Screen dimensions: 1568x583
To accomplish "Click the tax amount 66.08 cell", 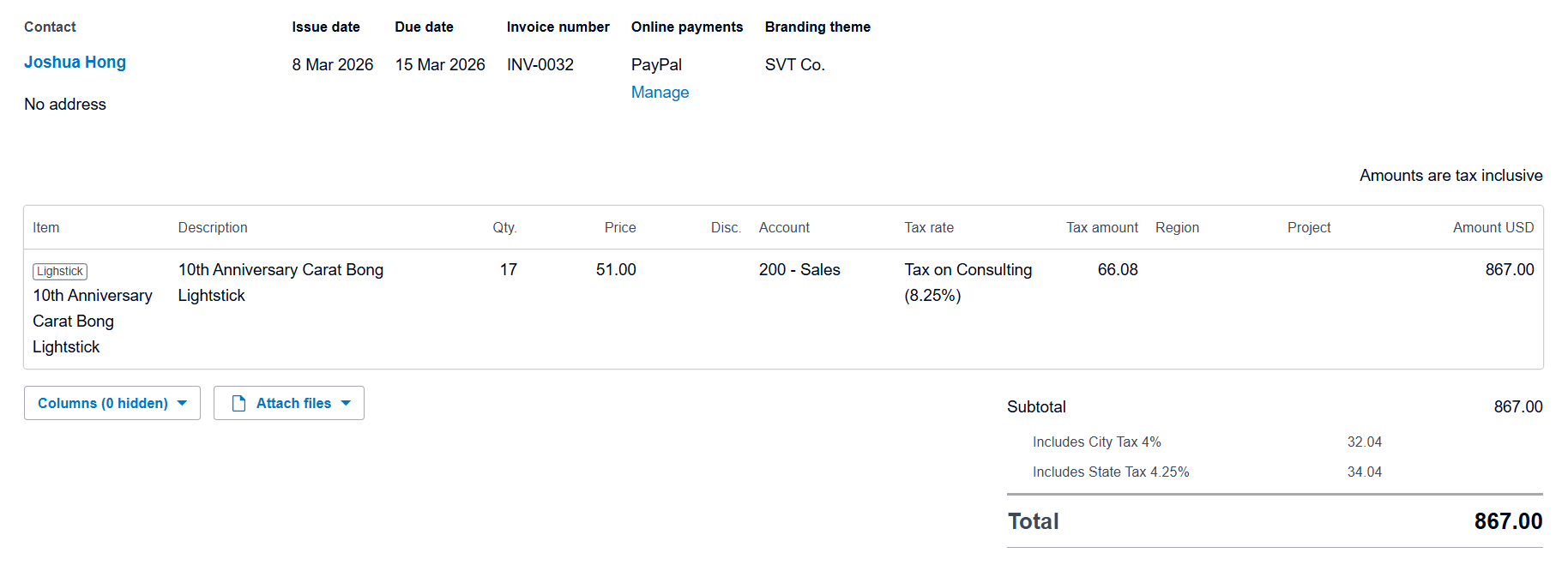I will click(1117, 269).
